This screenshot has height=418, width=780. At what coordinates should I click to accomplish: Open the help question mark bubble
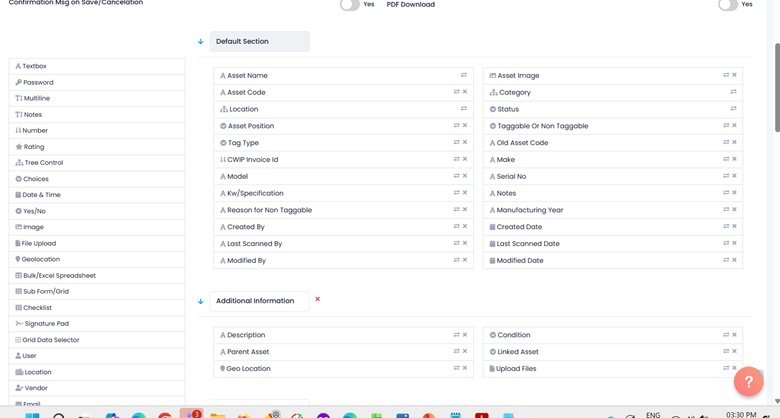tap(748, 381)
